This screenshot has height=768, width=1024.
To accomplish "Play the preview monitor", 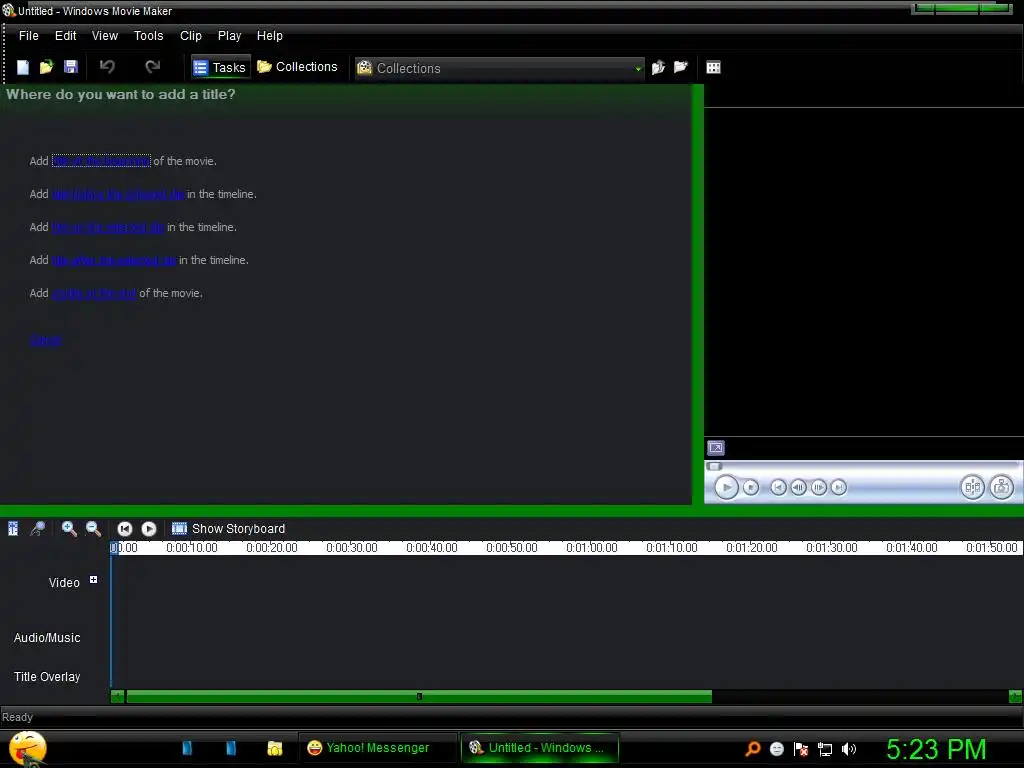I will tap(726, 487).
